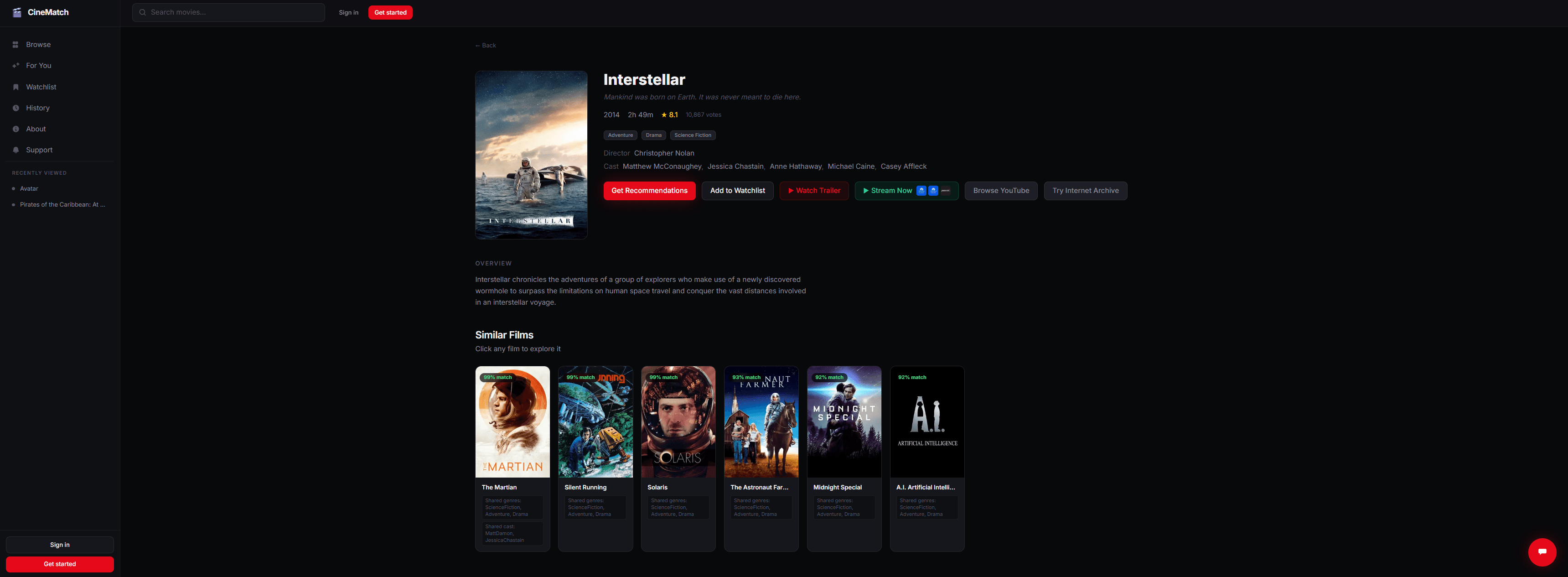
Task: Open Watchlist from the sidebar
Action: point(60,87)
